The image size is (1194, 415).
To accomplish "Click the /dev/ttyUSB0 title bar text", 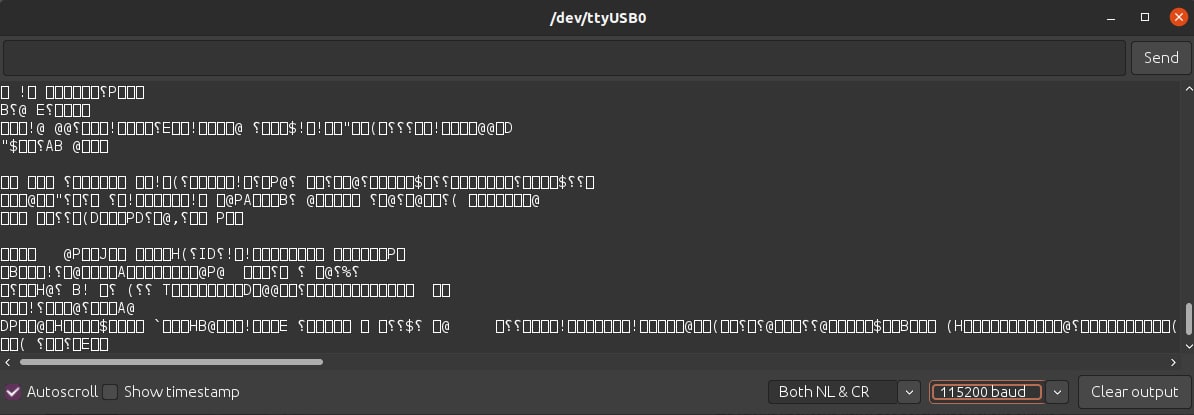I will tap(597, 18).
